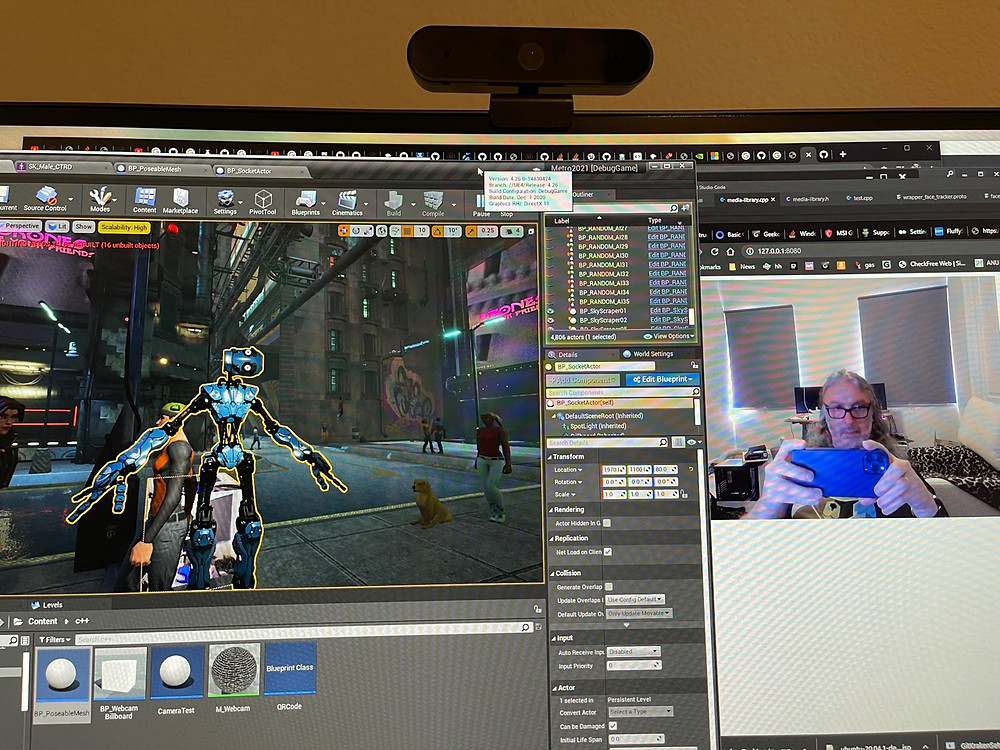Open the Content browser toolbar button
The image size is (1000, 750).
click(x=145, y=200)
